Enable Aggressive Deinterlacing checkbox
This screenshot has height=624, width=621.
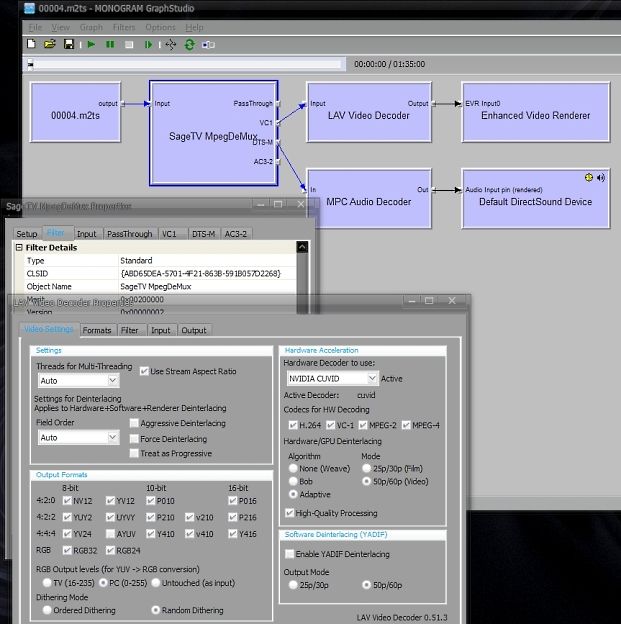coord(134,423)
